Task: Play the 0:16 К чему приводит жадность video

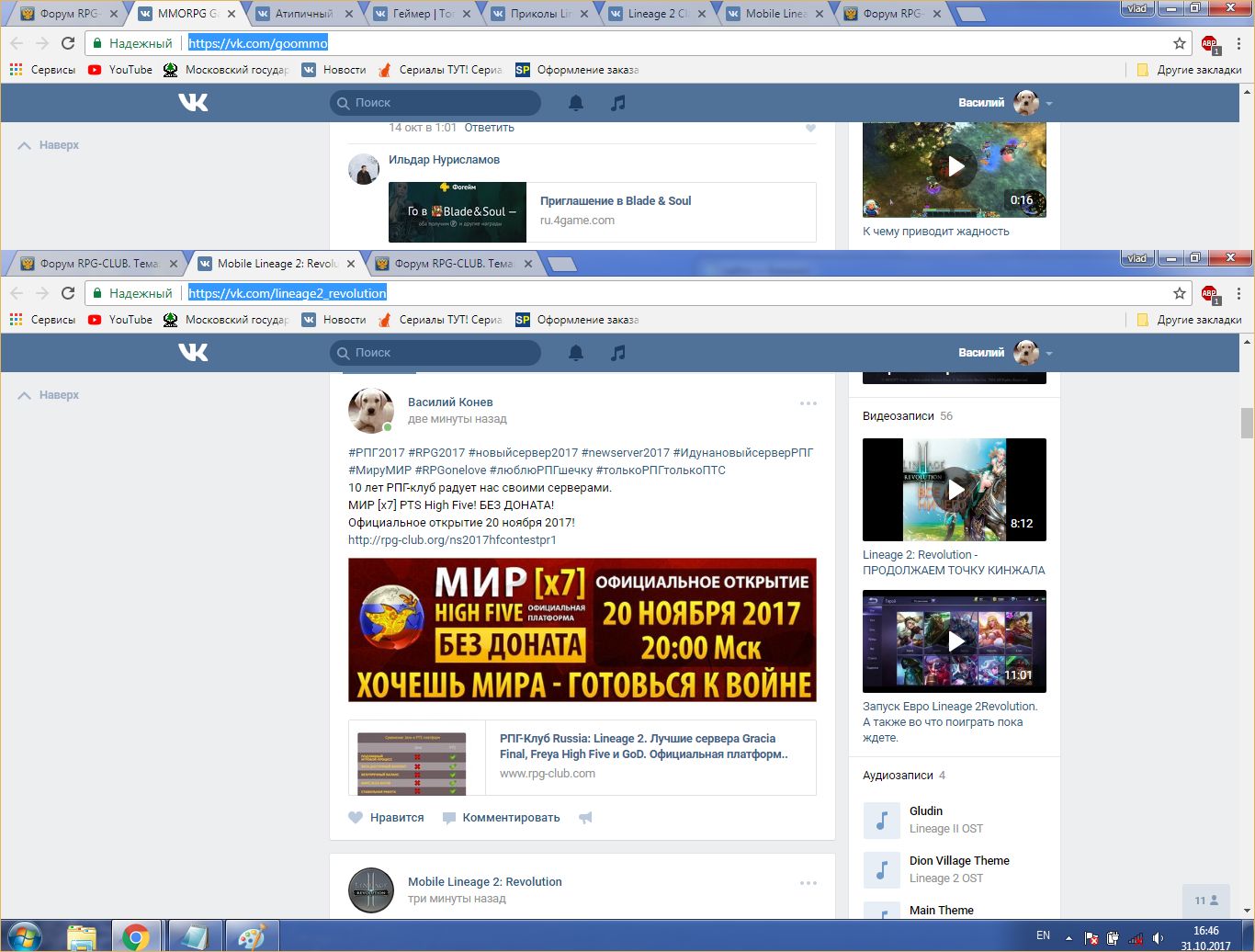Action: coord(955,169)
